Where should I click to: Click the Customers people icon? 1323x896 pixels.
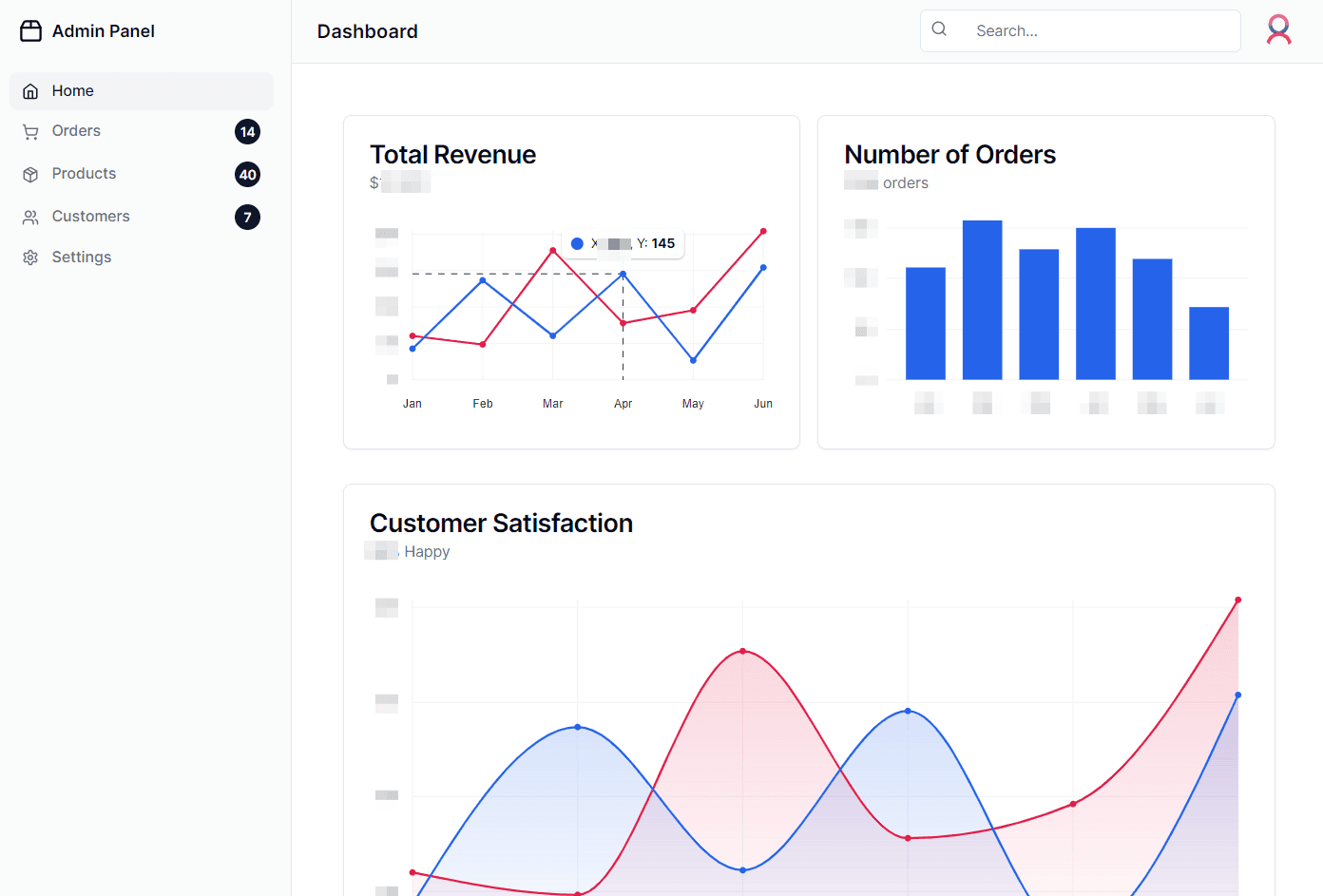30,218
